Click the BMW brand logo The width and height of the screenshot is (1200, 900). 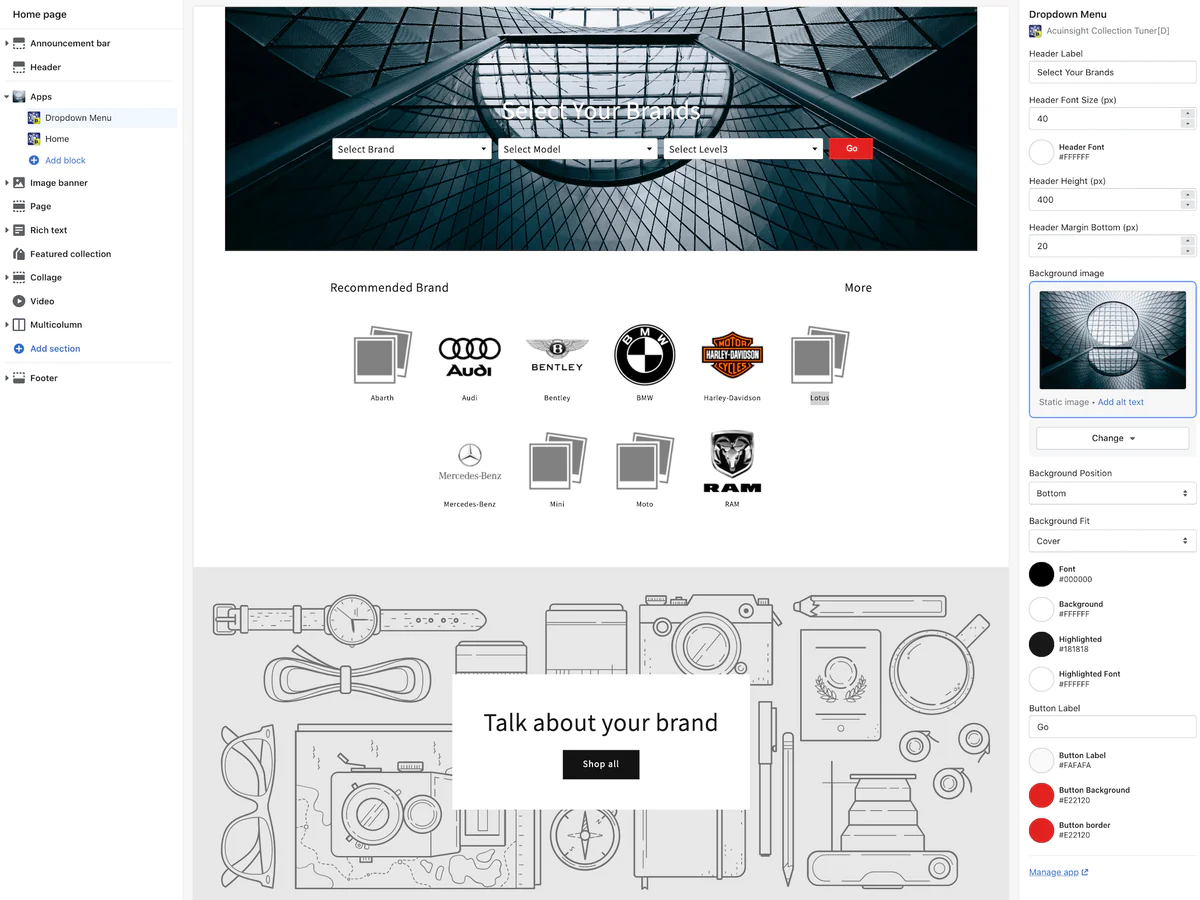(645, 355)
